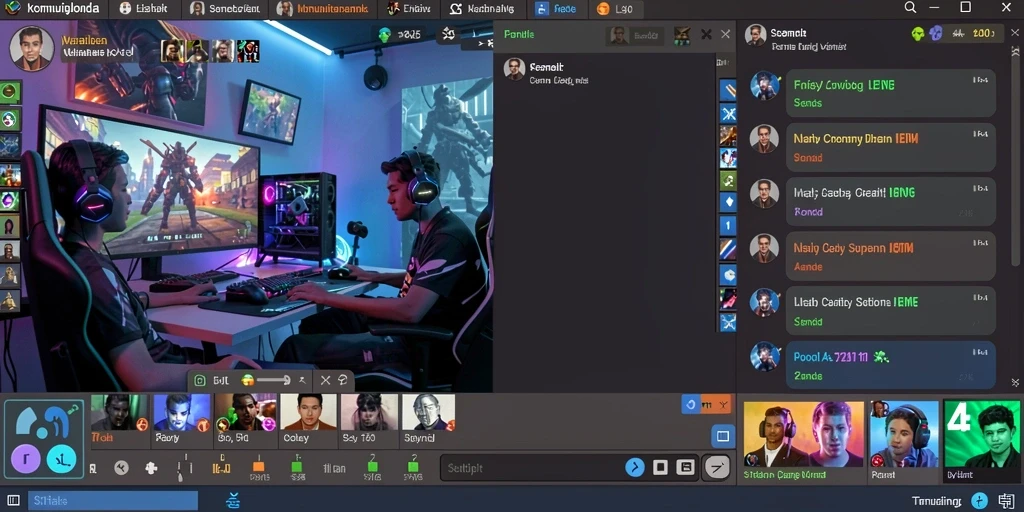This screenshot has width=1024, height=512.
Task: Adjust the slider in the video control bar
Action: [x=273, y=380]
